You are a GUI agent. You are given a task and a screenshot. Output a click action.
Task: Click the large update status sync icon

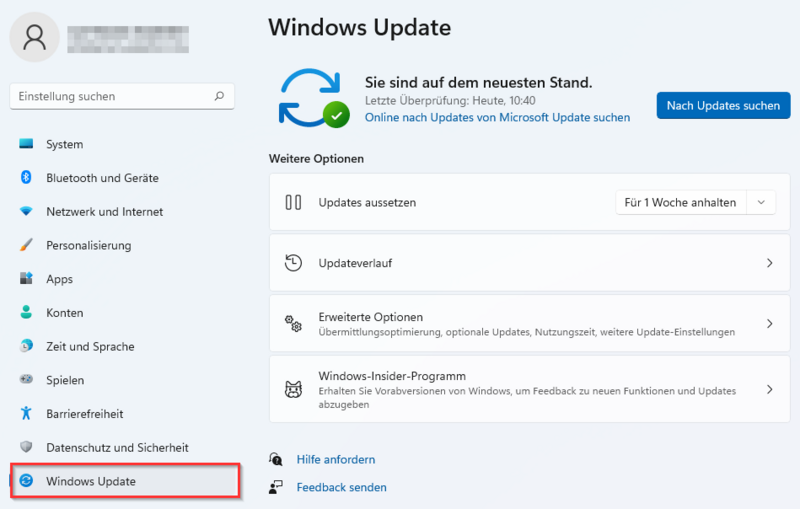(x=313, y=98)
